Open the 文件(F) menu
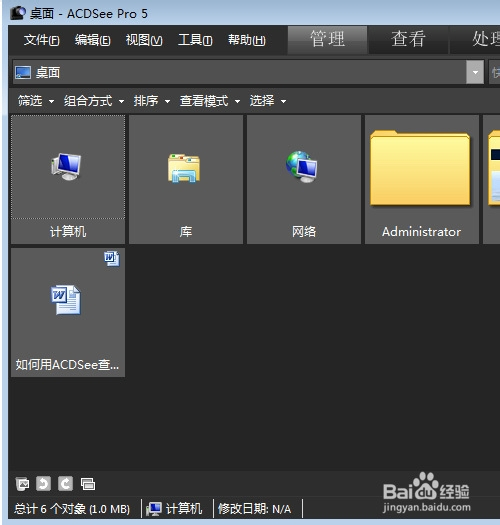500x525 pixels. point(42,41)
